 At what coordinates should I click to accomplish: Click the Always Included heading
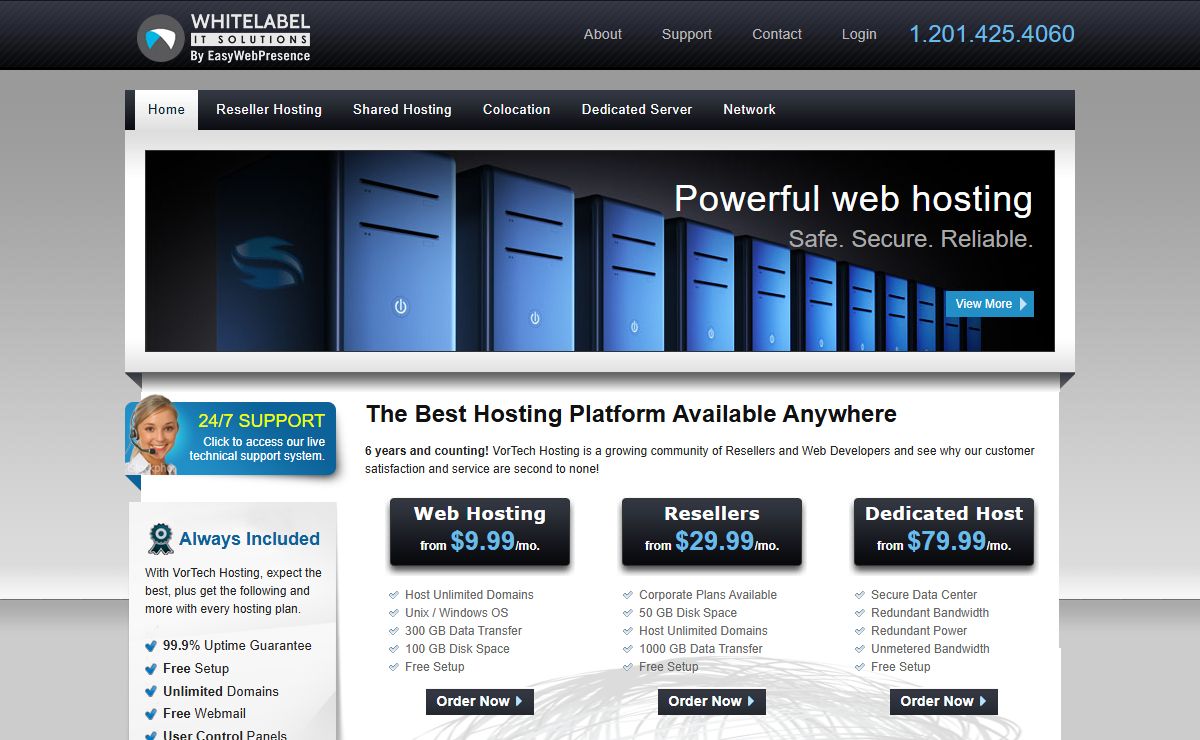(x=249, y=539)
